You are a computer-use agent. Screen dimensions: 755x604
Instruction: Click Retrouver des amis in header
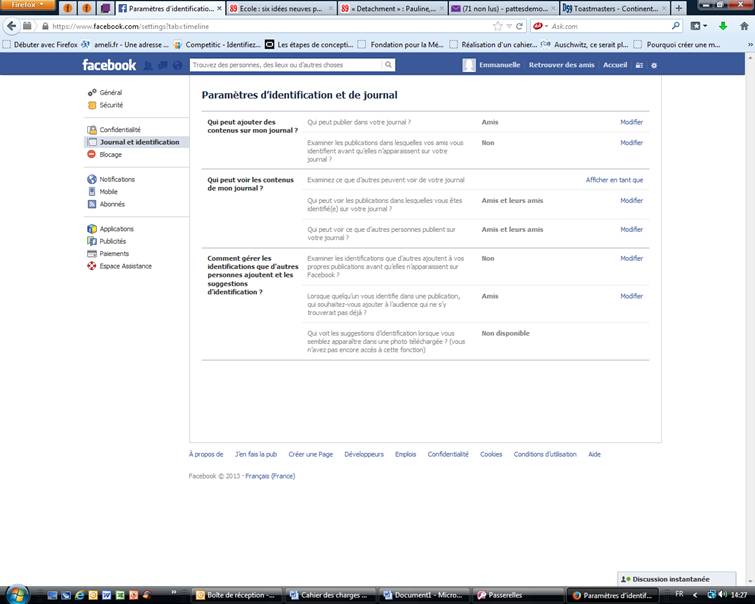coord(561,65)
